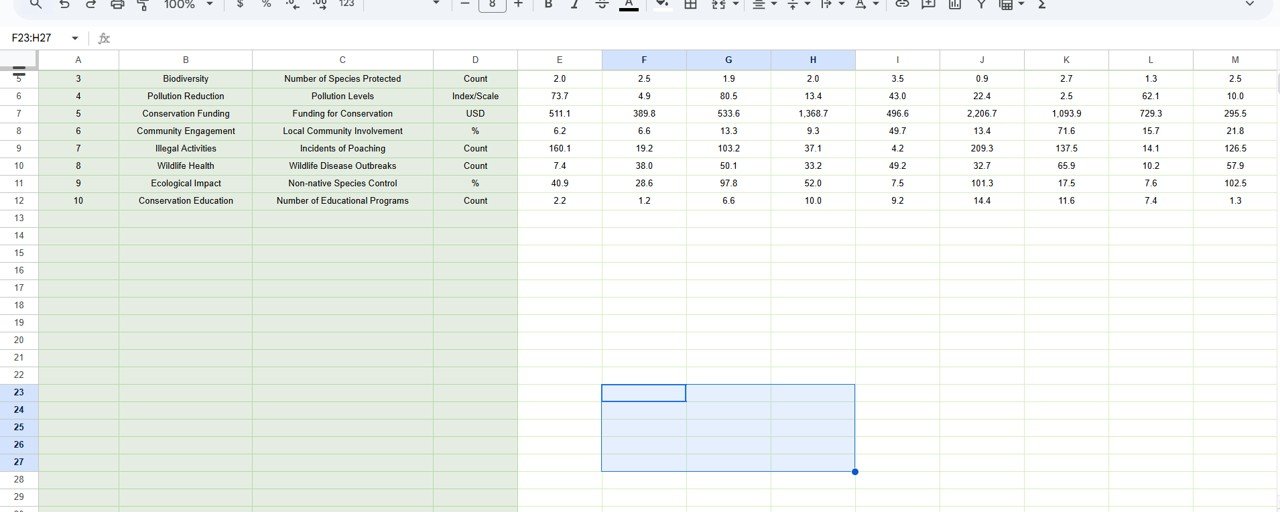This screenshot has width=1280, height=512.
Task: Select row 12 header
Action: click(x=19, y=201)
